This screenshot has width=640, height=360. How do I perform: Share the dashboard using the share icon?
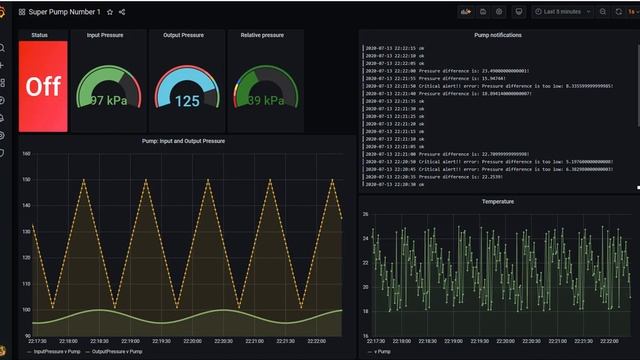click(x=122, y=12)
